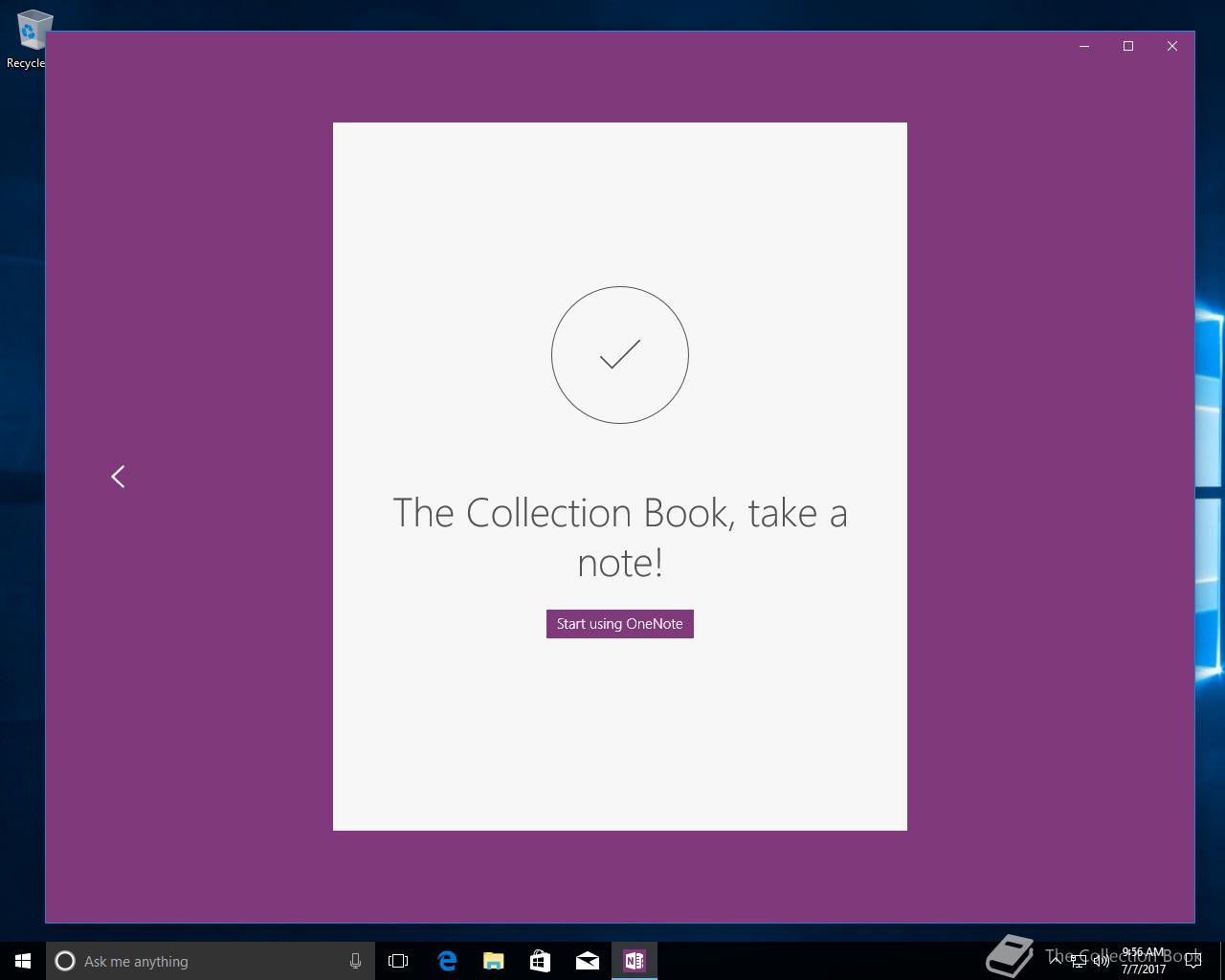Click the Cortana circle icon

point(65,961)
